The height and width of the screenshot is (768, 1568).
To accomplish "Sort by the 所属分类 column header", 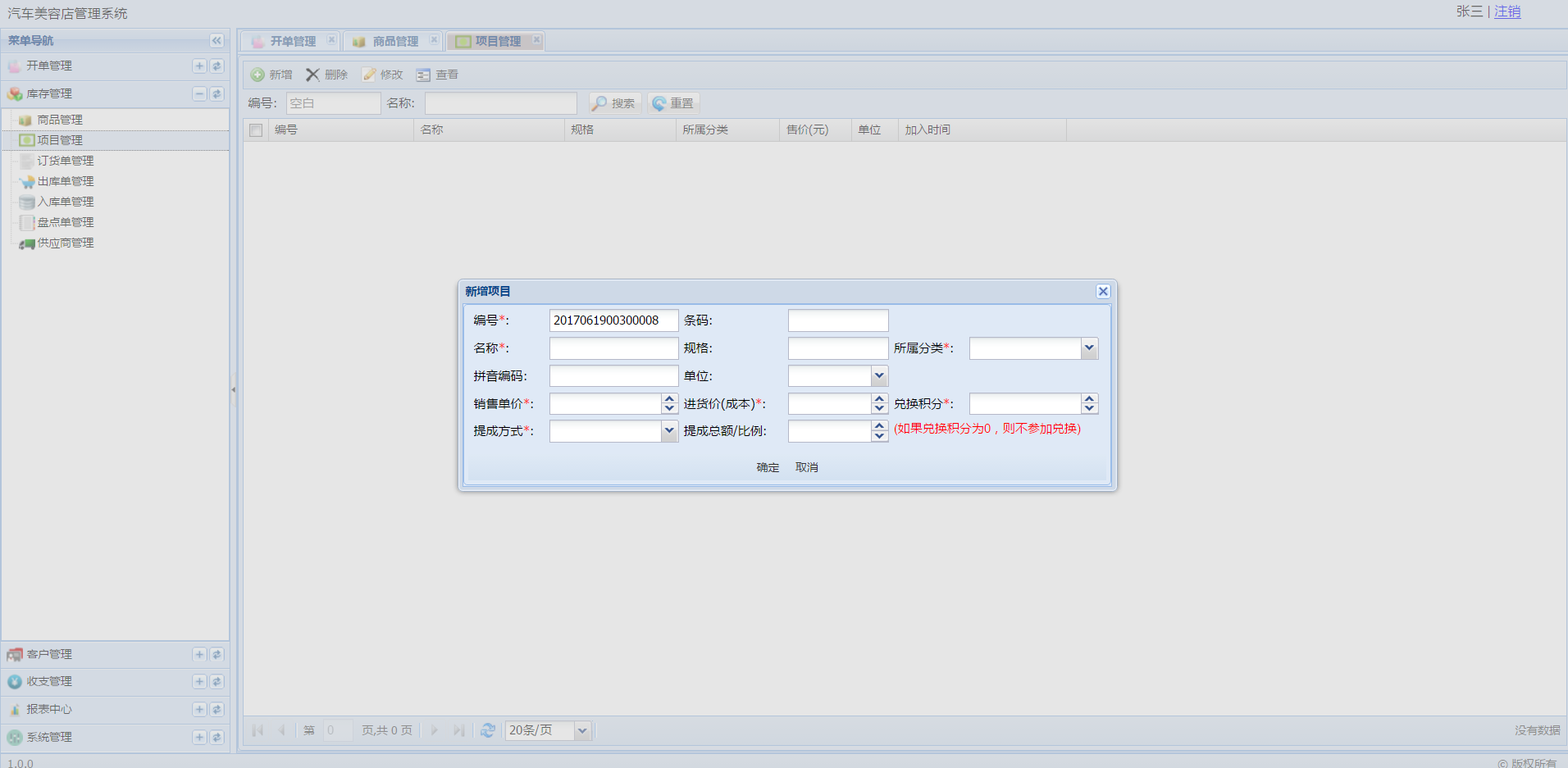I will click(727, 130).
